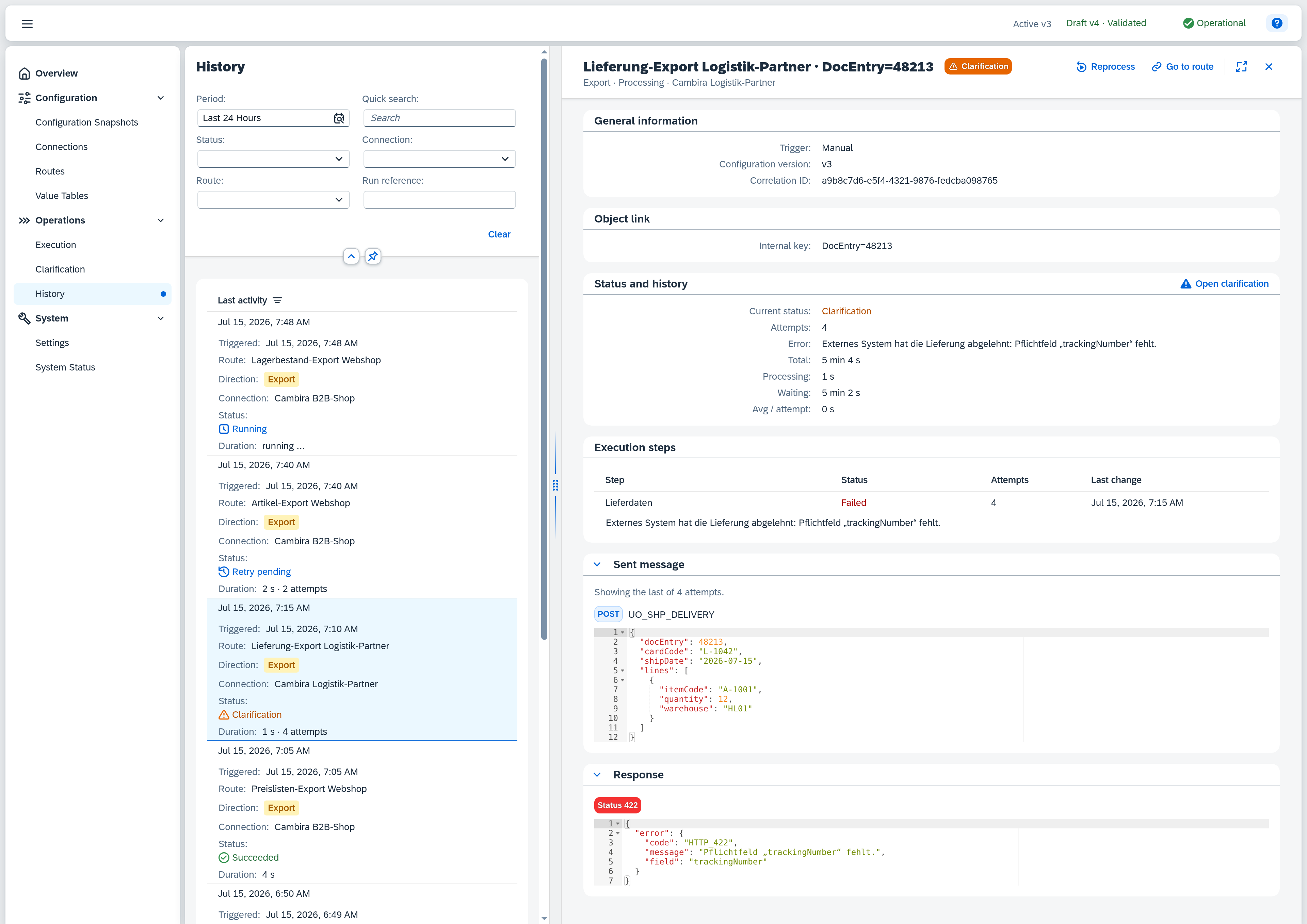This screenshot has width=1307, height=924.
Task: Collapse the Operations navigation group
Action: (x=161, y=220)
